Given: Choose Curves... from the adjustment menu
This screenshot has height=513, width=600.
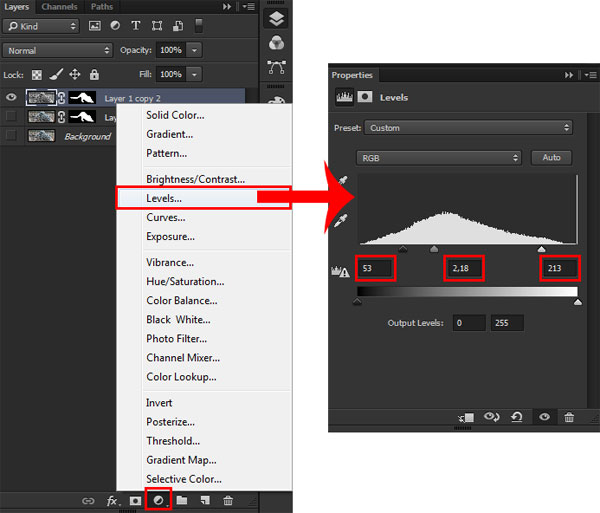Looking at the screenshot, I should (166, 217).
